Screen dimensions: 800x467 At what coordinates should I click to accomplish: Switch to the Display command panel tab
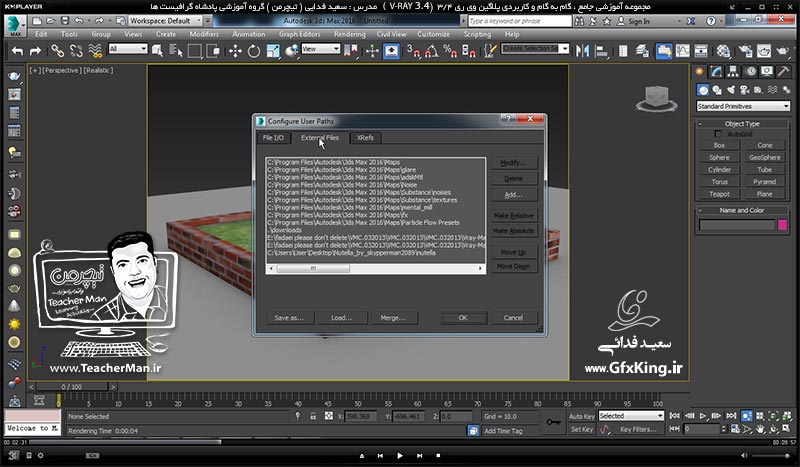tap(767, 72)
